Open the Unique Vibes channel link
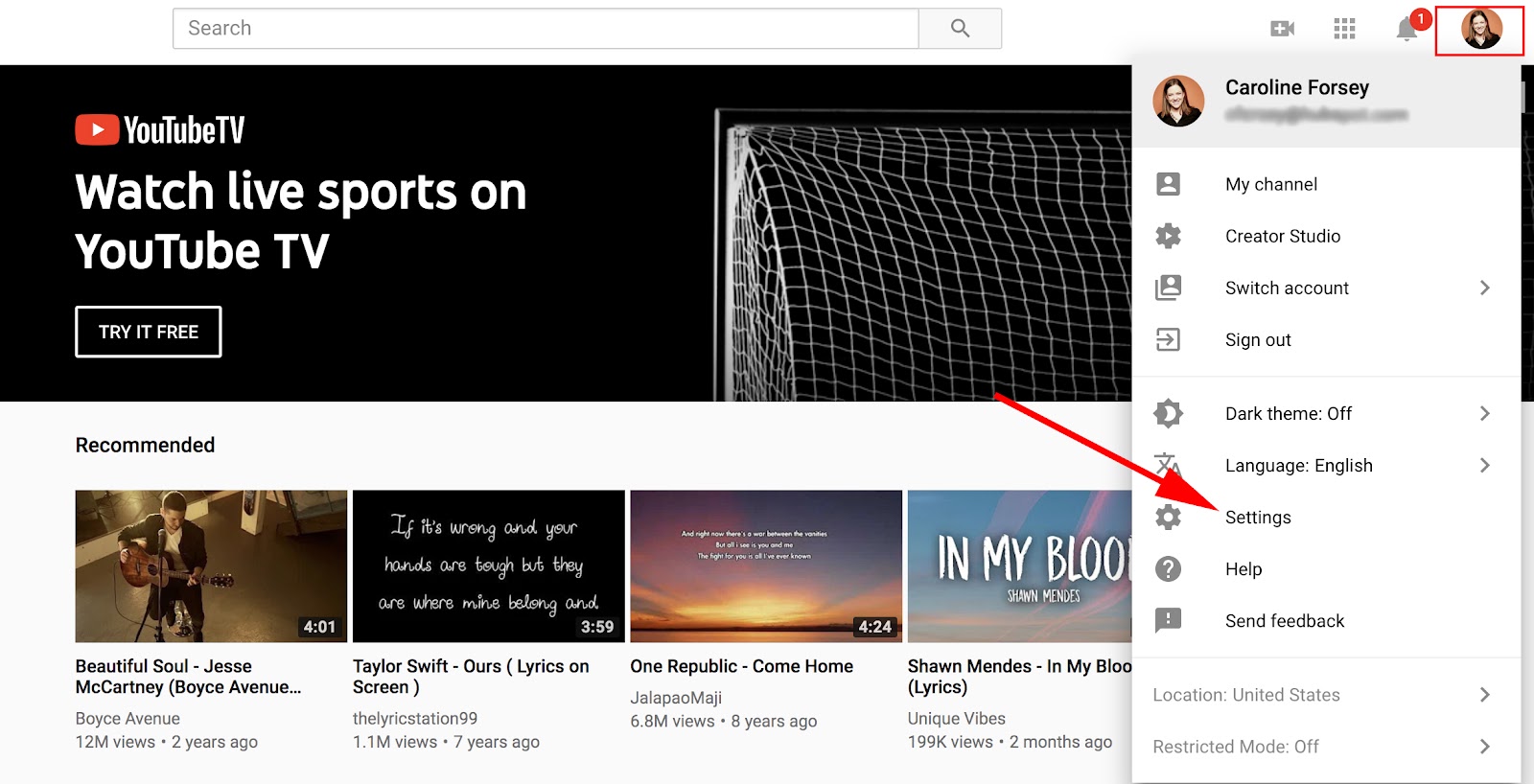The image size is (1534, 784). coord(957,719)
